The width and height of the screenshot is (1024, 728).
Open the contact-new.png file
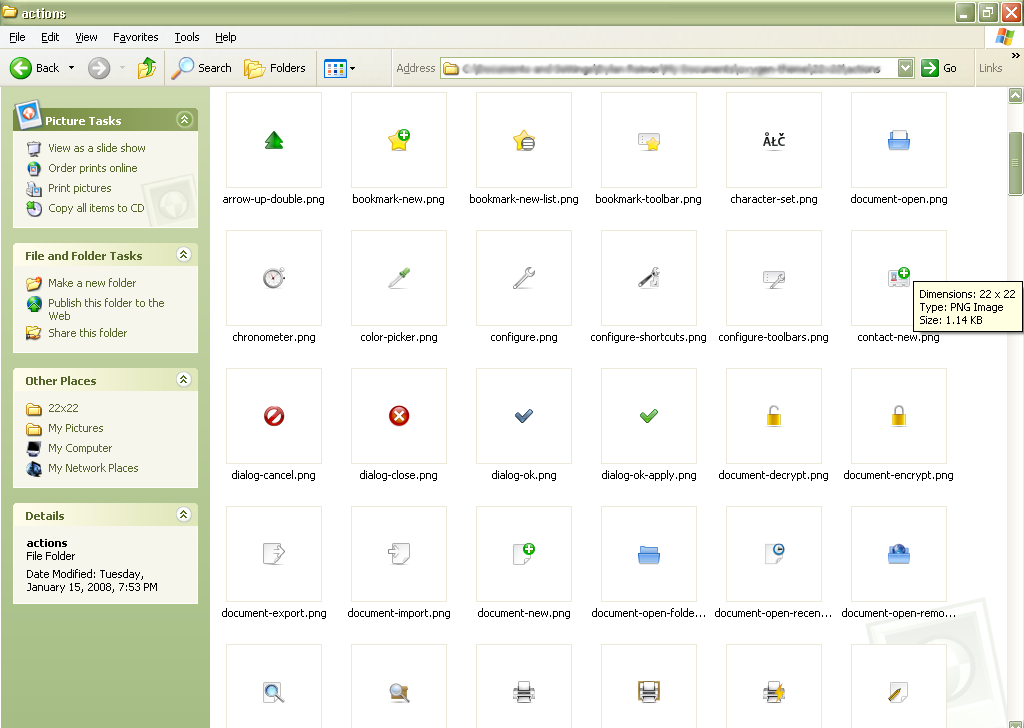[898, 277]
